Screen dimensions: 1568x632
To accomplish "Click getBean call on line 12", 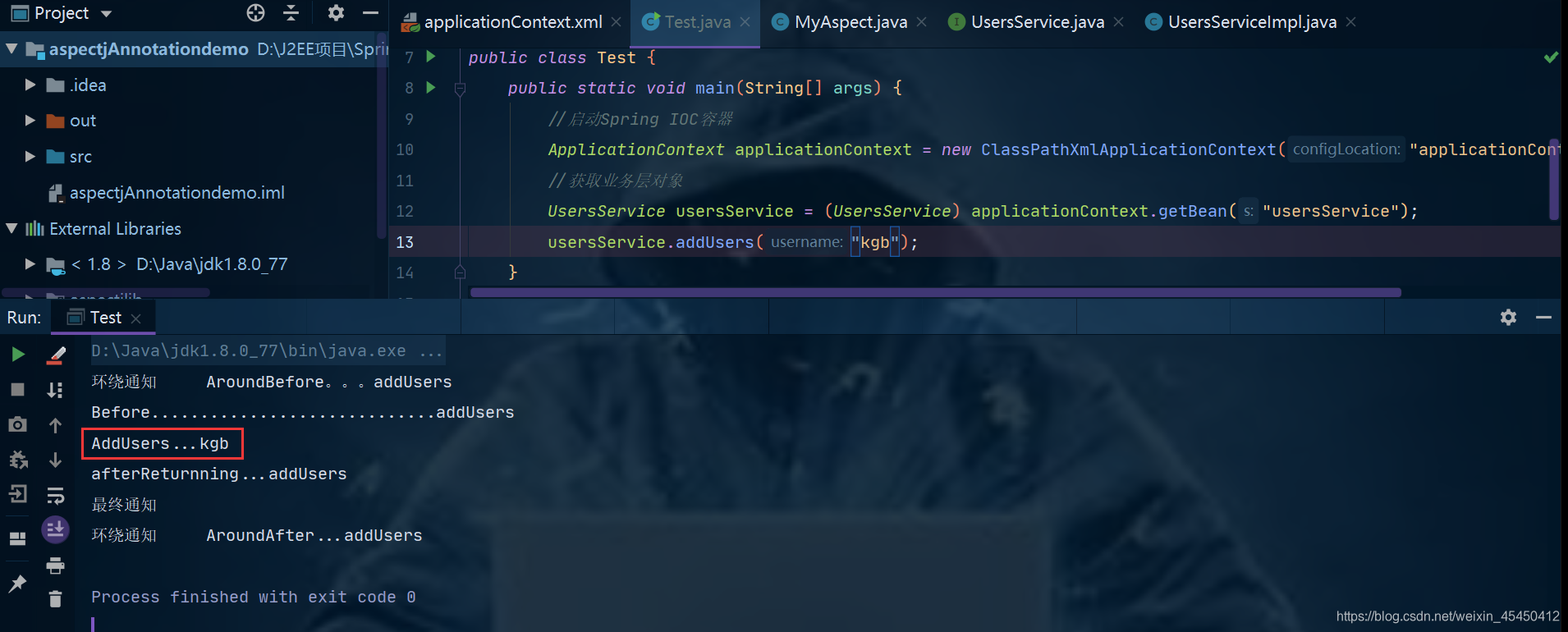I will 1191,211.
